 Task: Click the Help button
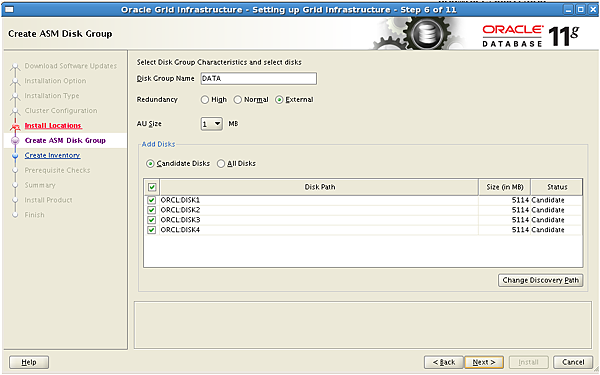tap(29, 362)
